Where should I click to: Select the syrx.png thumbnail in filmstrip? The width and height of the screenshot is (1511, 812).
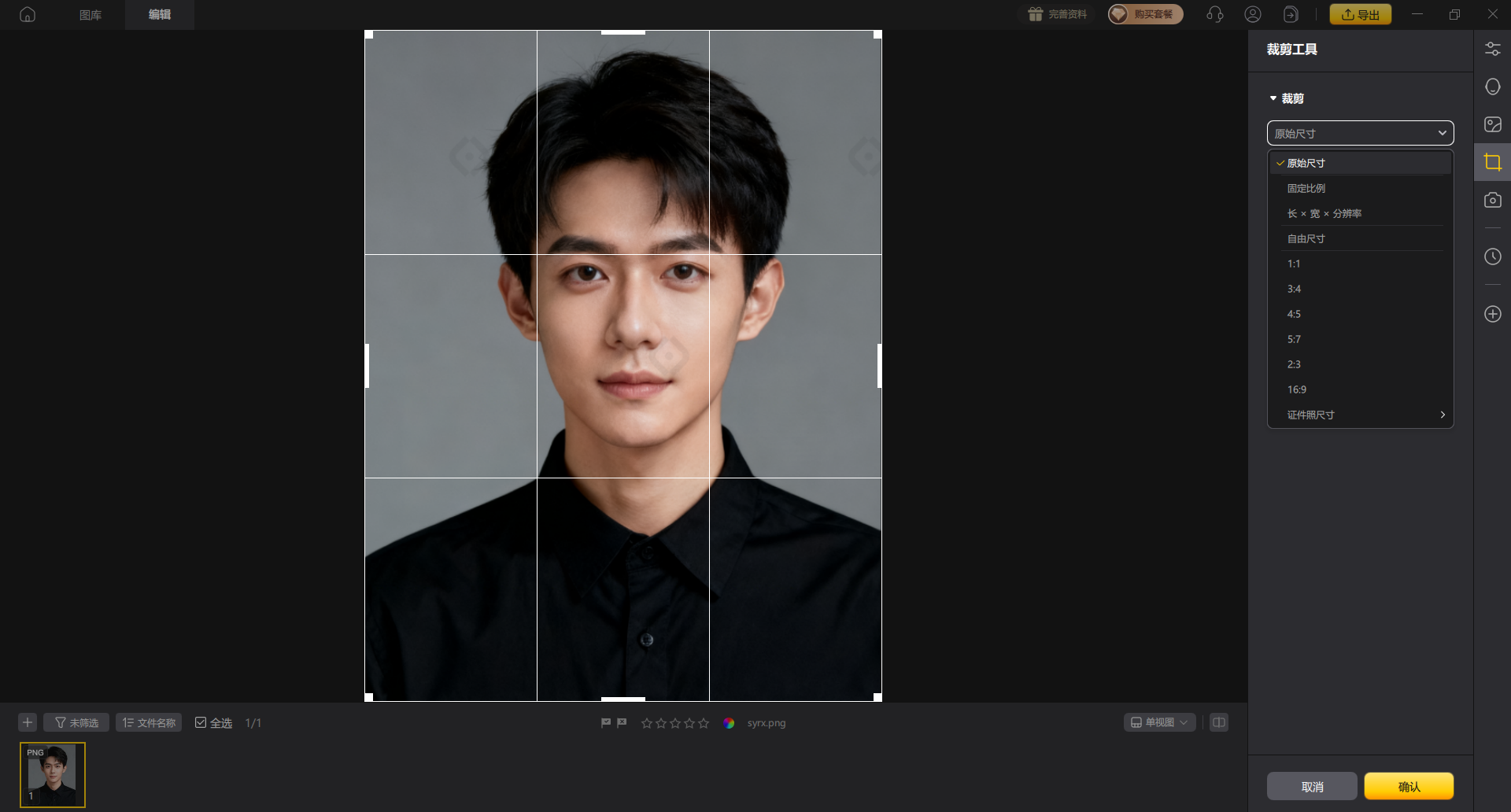pos(53,774)
